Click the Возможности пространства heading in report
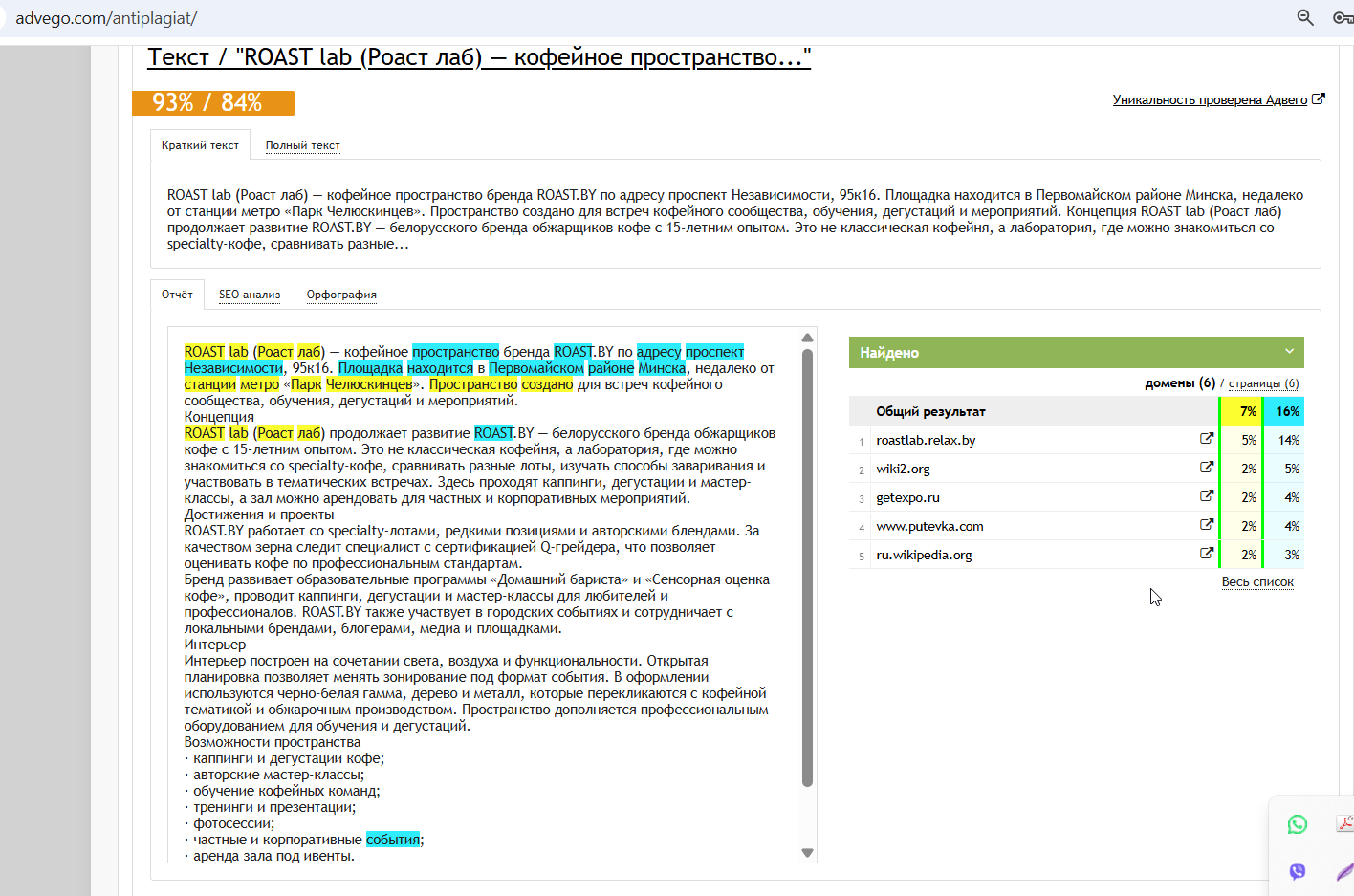 coord(273,742)
